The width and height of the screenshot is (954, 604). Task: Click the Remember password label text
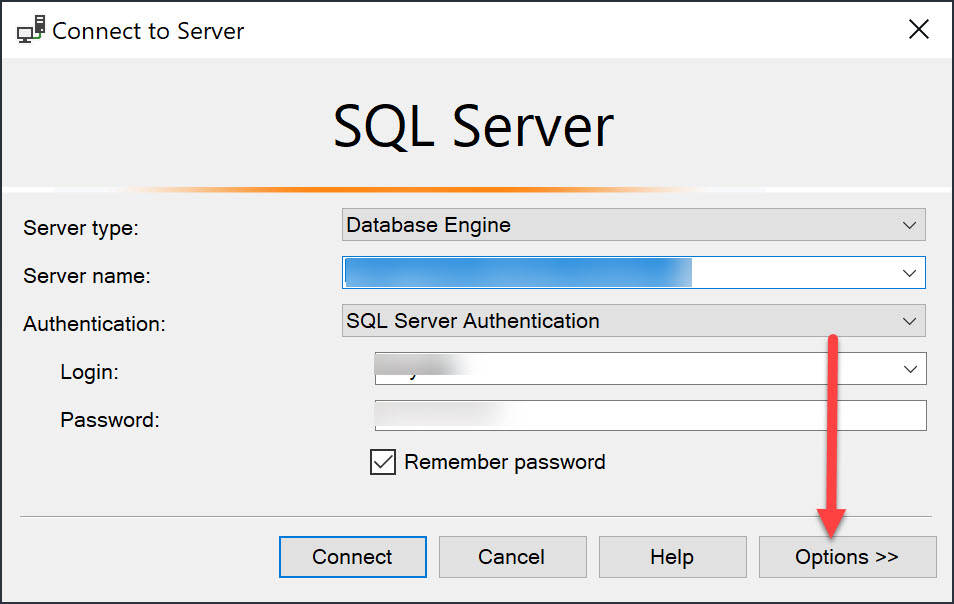tap(505, 462)
